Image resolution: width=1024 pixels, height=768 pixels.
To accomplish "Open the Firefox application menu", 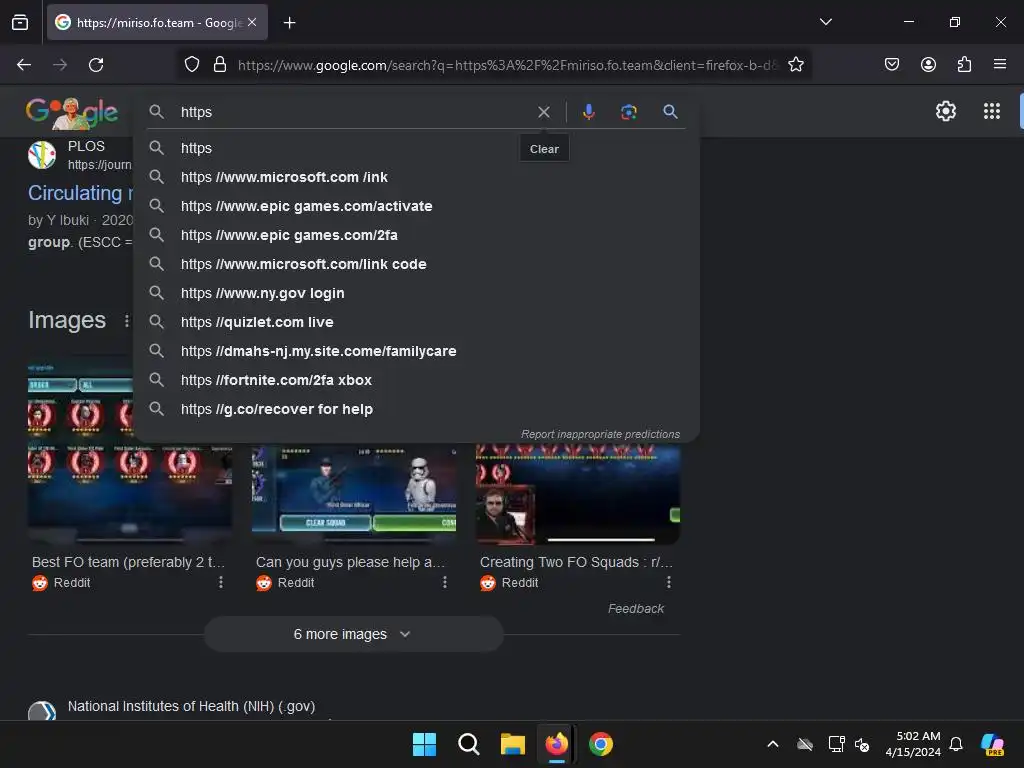I will [999, 64].
